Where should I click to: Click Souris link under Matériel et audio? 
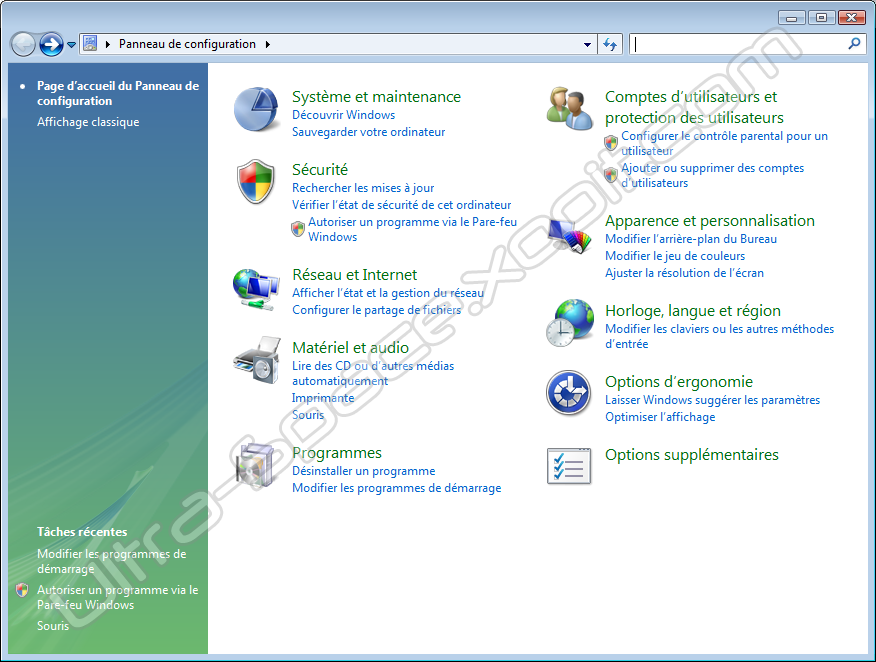tap(308, 415)
